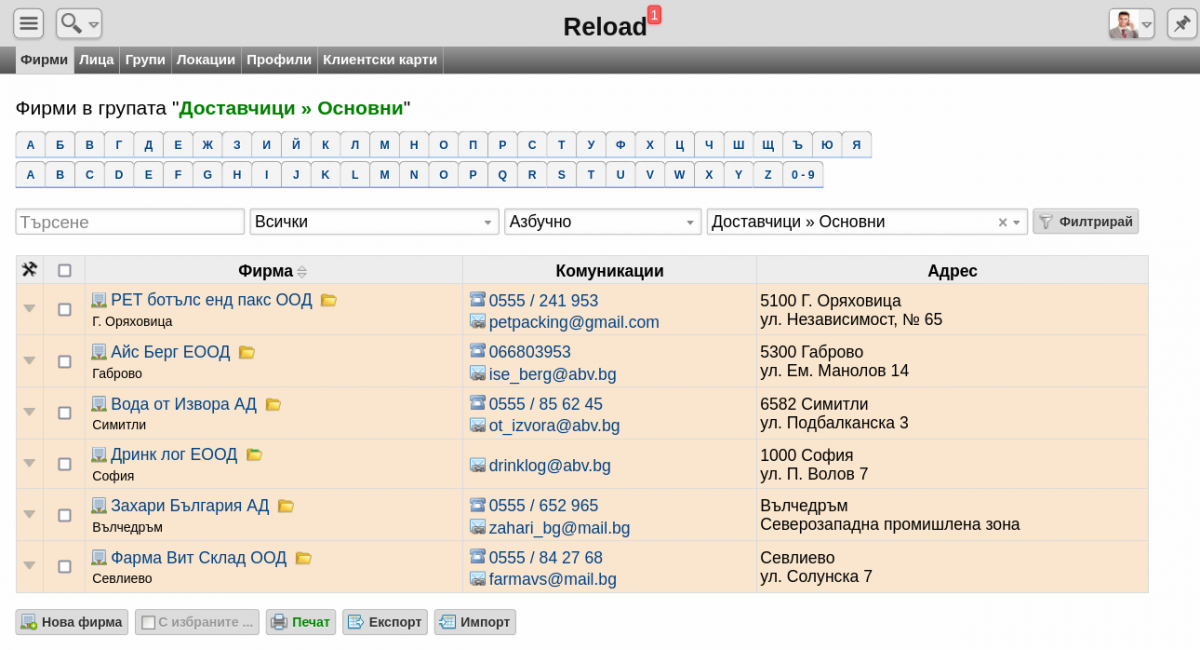Click the Експорт button
1200x650 pixels.
(385, 622)
